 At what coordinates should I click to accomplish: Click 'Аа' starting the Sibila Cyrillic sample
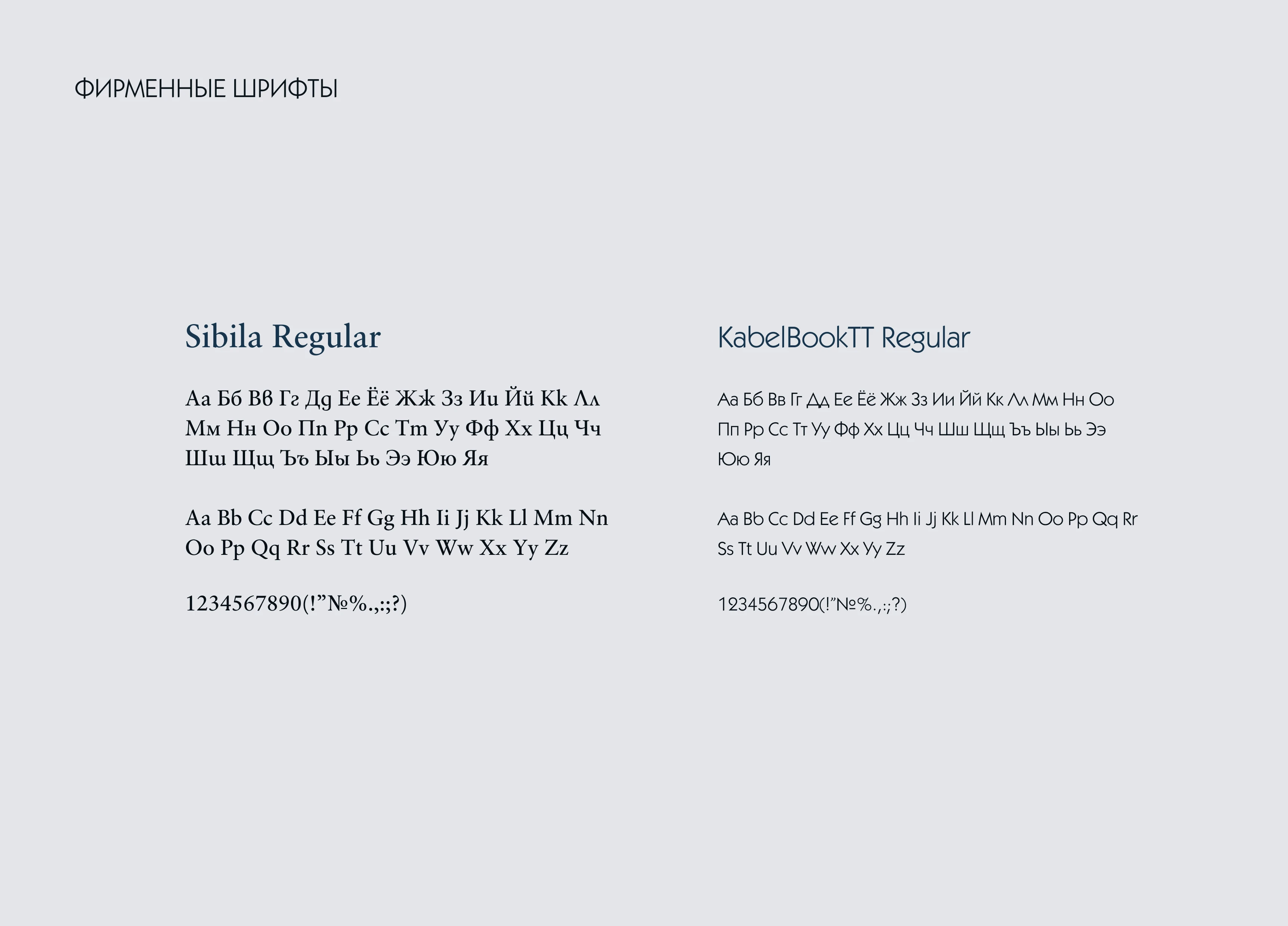[x=198, y=398]
